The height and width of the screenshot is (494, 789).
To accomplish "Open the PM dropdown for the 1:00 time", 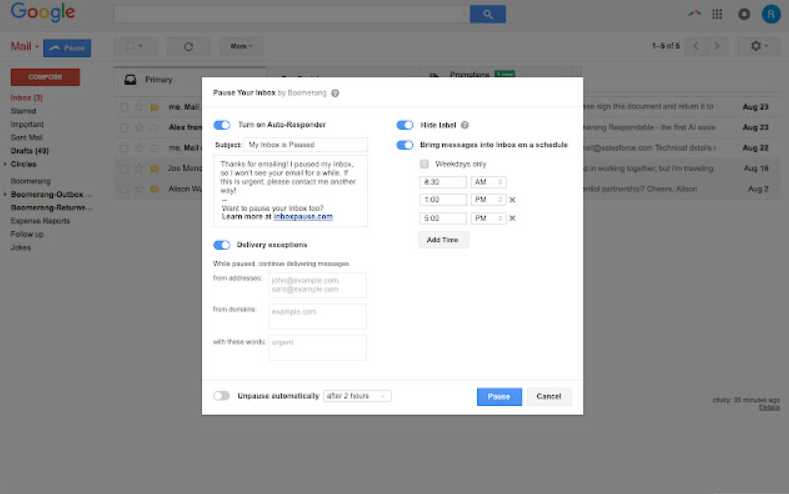I will [488, 200].
